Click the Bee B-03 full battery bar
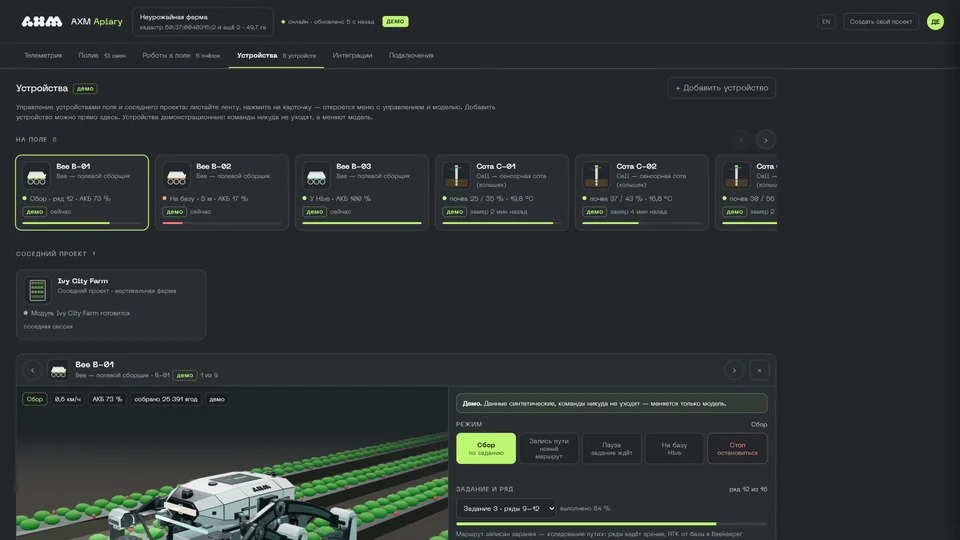This screenshot has width=960, height=540. pos(362,223)
